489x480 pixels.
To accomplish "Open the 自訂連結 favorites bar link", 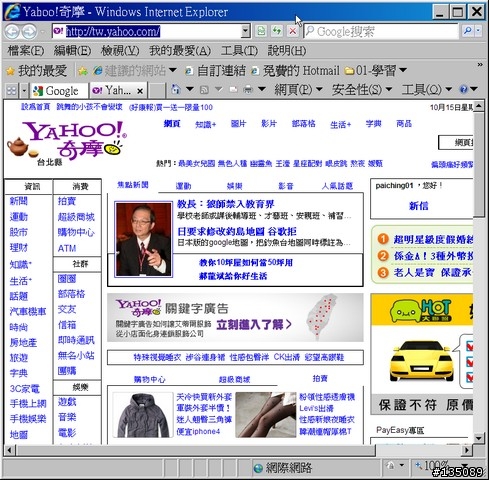I will 215,71.
